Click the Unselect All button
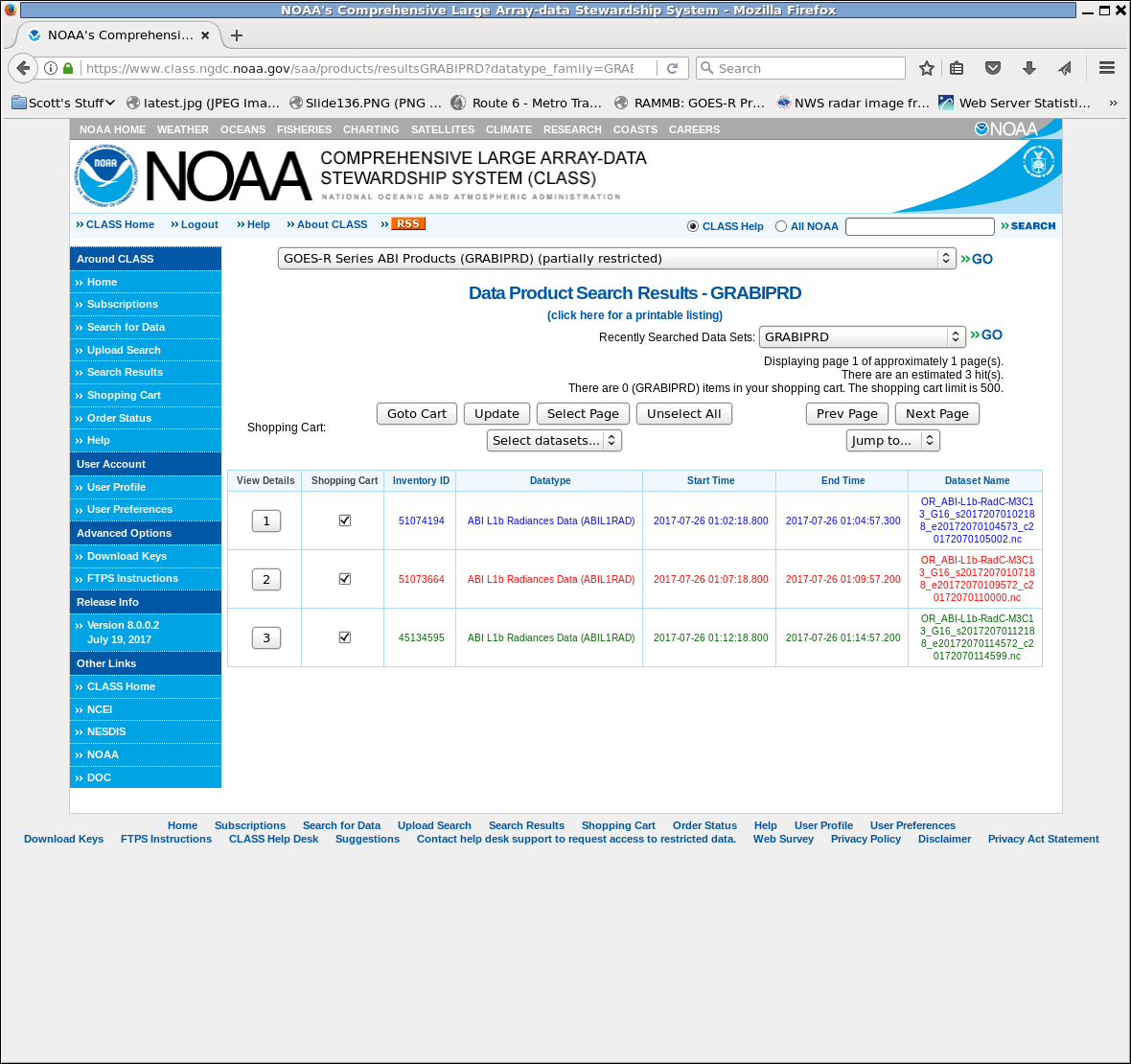This screenshot has width=1131, height=1064. pos(683,413)
